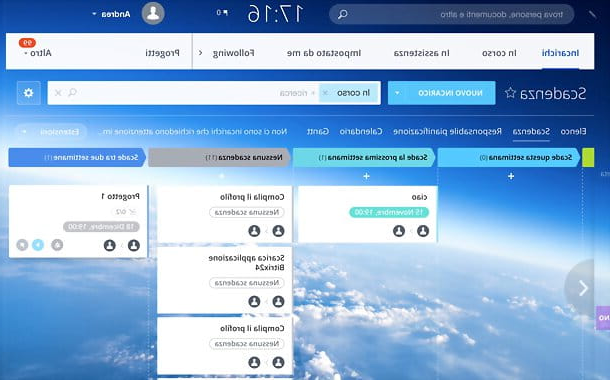Open the settings gear button
The image size is (610, 380).
[x=28, y=93]
